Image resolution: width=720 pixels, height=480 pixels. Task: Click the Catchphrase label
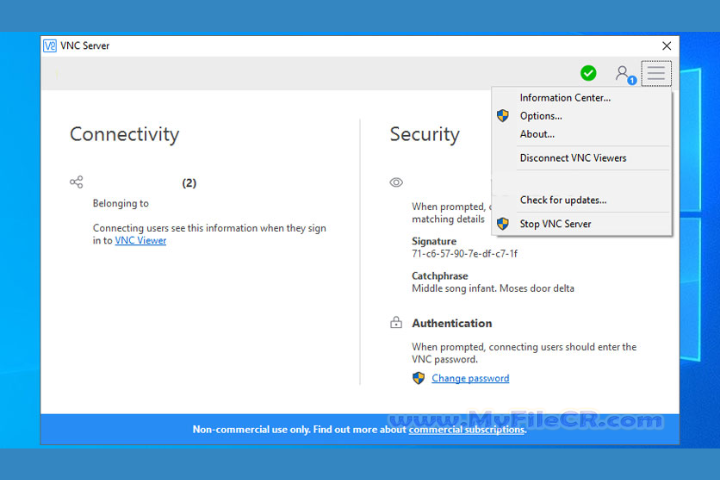tap(439, 276)
